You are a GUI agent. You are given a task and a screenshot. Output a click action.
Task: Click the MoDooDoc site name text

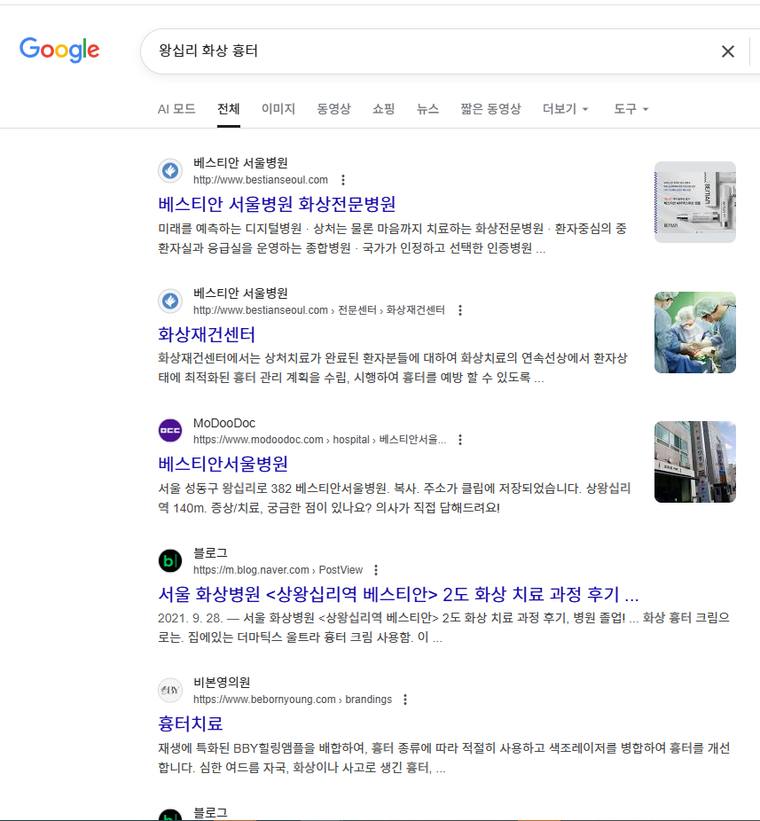(224, 423)
